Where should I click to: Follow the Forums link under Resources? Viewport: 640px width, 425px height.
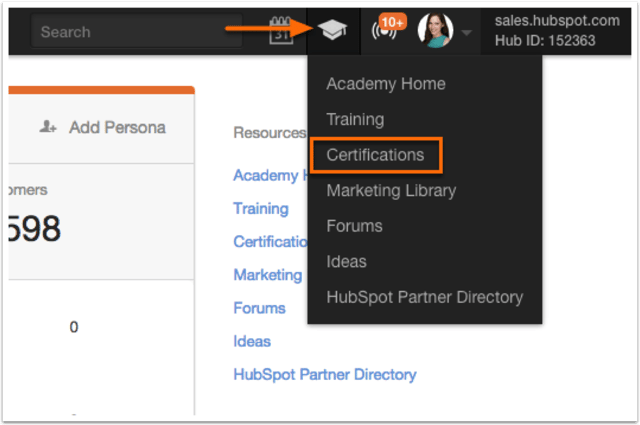[x=259, y=308]
